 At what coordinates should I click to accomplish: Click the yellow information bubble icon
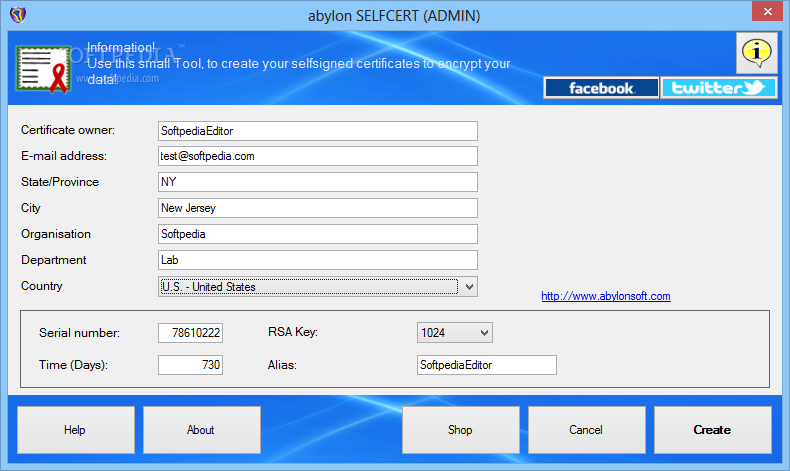click(x=756, y=53)
